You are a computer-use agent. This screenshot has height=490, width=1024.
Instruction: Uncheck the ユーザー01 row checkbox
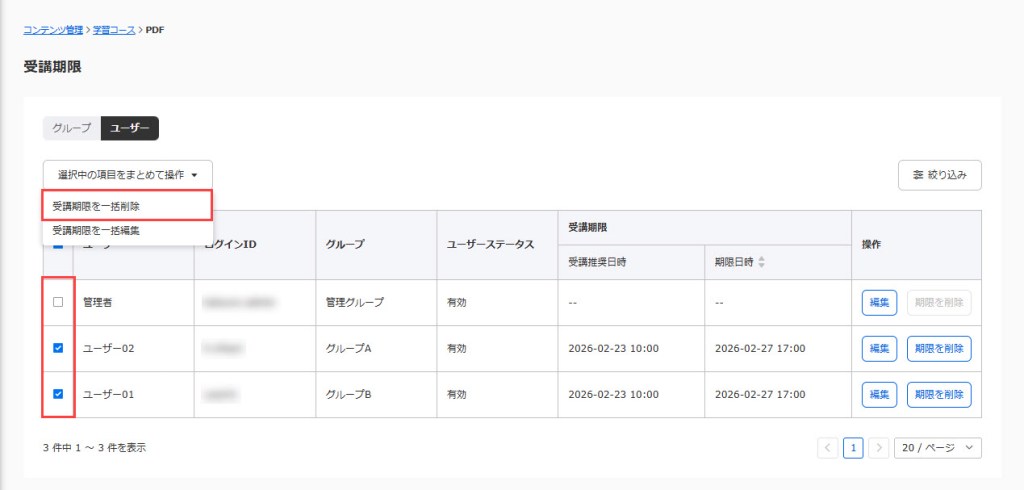pyautogui.click(x=58, y=394)
